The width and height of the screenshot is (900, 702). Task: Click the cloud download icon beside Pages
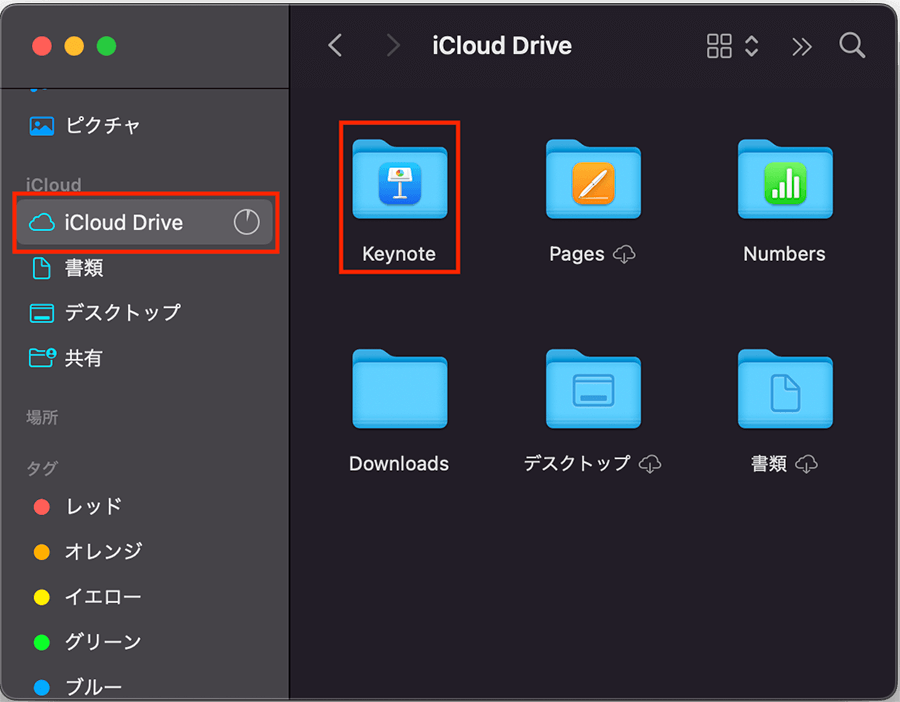click(x=624, y=255)
